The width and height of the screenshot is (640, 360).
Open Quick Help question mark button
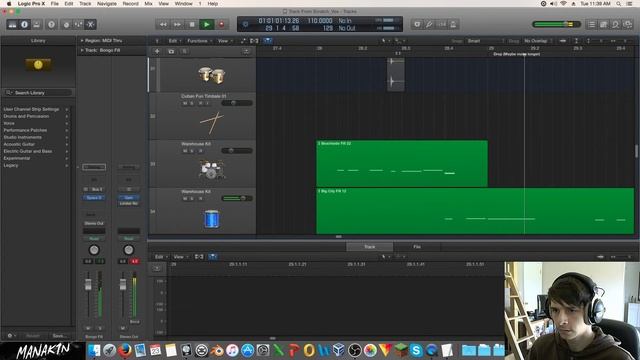pyautogui.click(x=51, y=24)
